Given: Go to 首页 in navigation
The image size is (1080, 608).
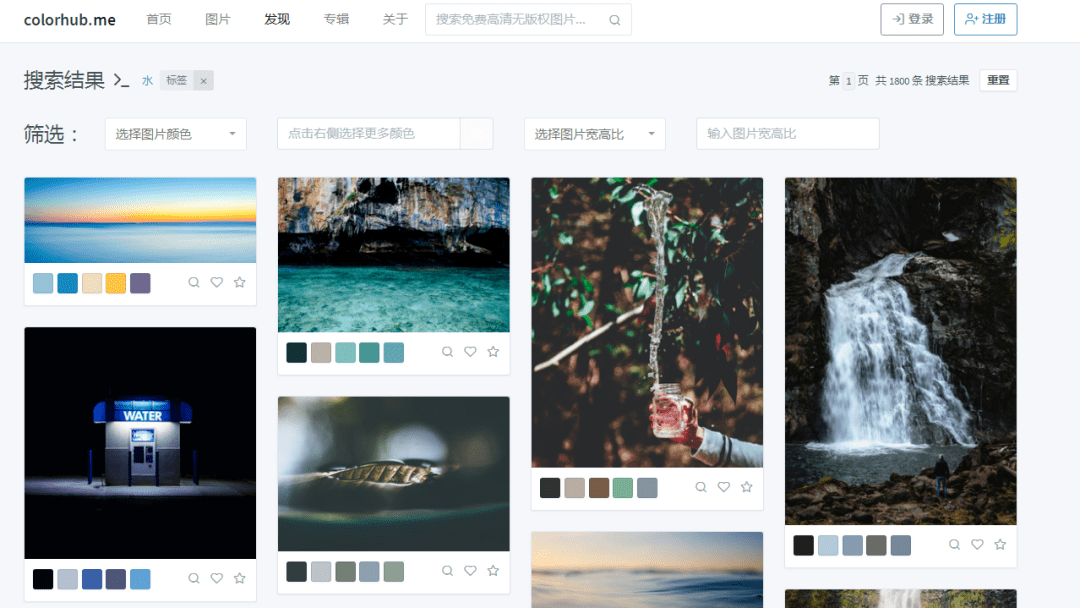Looking at the screenshot, I should [x=158, y=19].
